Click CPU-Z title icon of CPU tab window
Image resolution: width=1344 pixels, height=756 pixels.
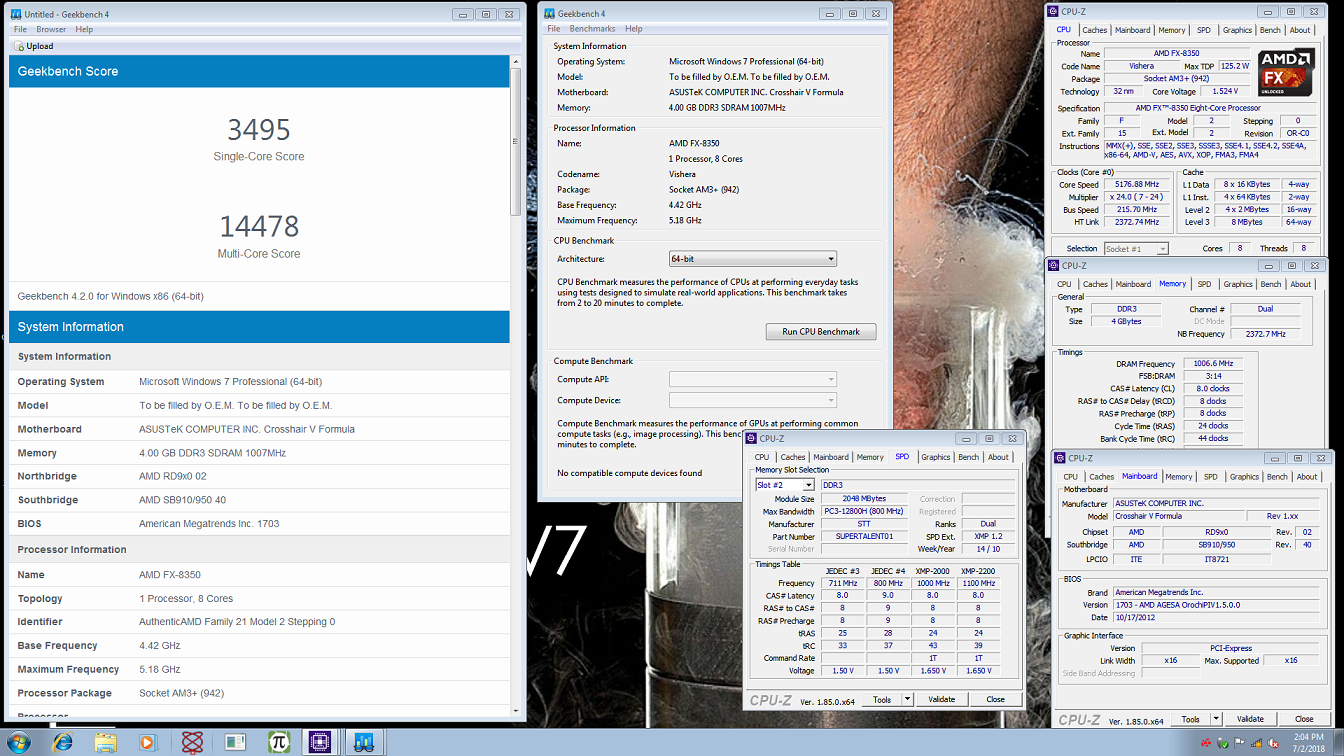(x=1053, y=11)
